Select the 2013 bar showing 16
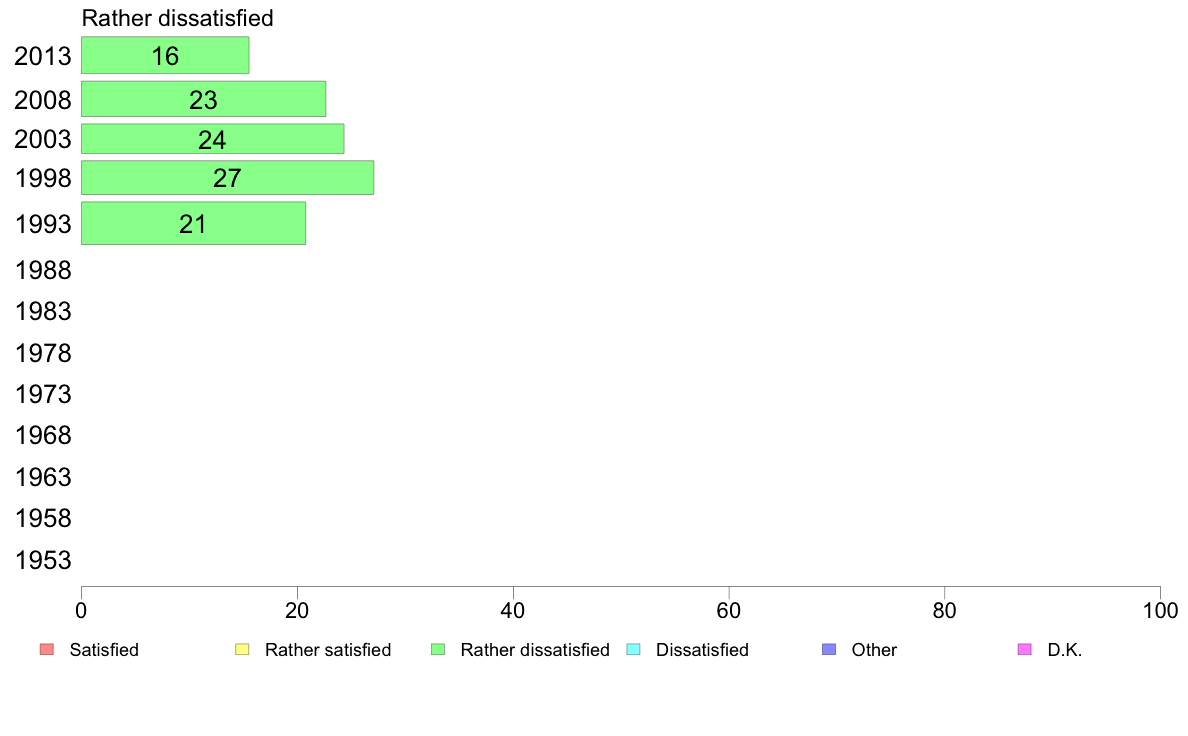1188x736 pixels. 165,55
